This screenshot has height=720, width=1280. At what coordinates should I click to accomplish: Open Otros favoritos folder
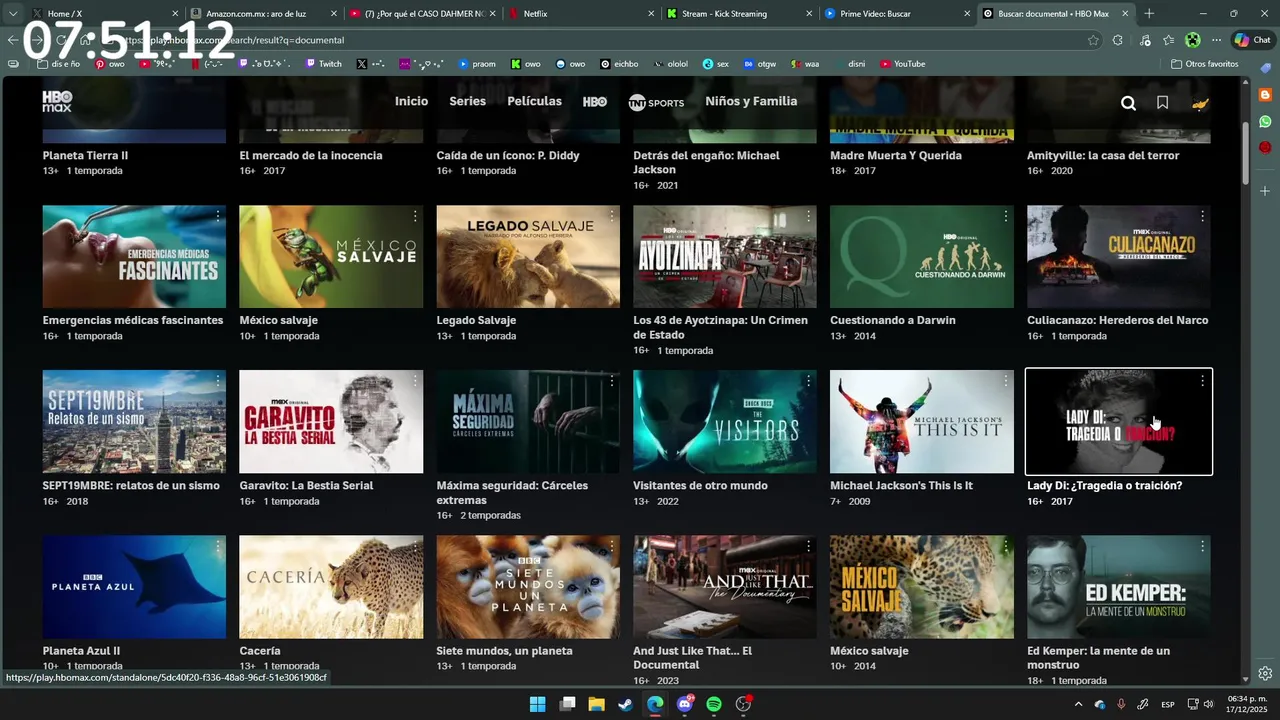1204,64
